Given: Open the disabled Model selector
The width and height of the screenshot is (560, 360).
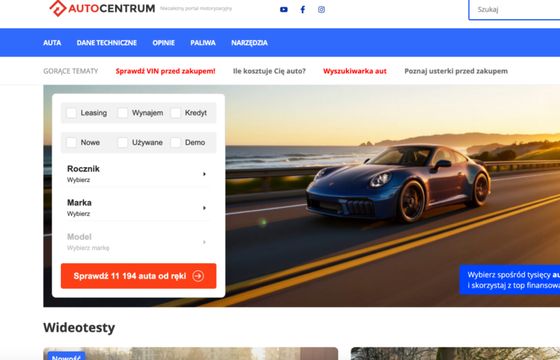Looking at the screenshot, I should tap(139, 242).
